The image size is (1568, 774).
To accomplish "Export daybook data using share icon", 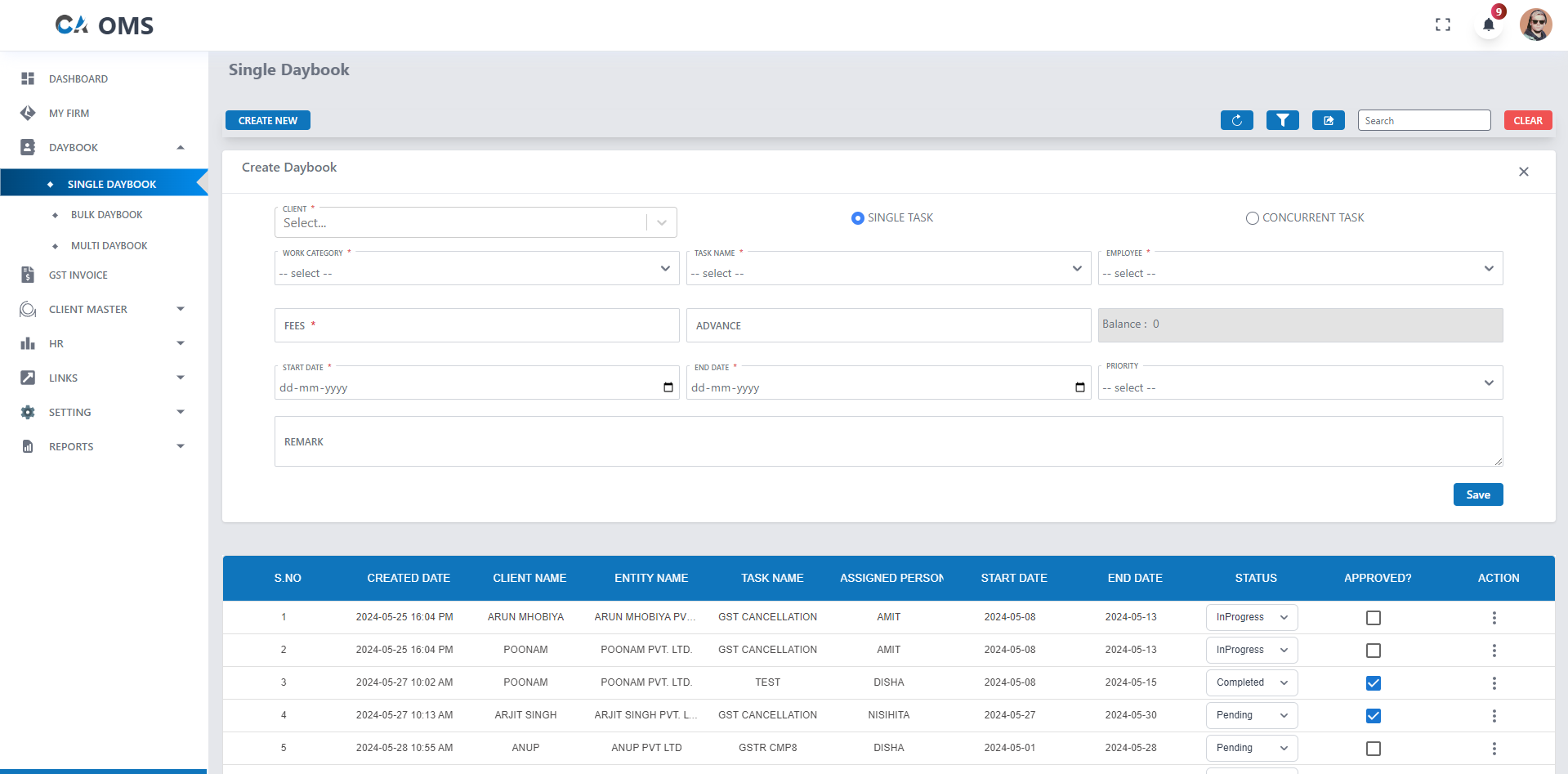I will (x=1328, y=119).
